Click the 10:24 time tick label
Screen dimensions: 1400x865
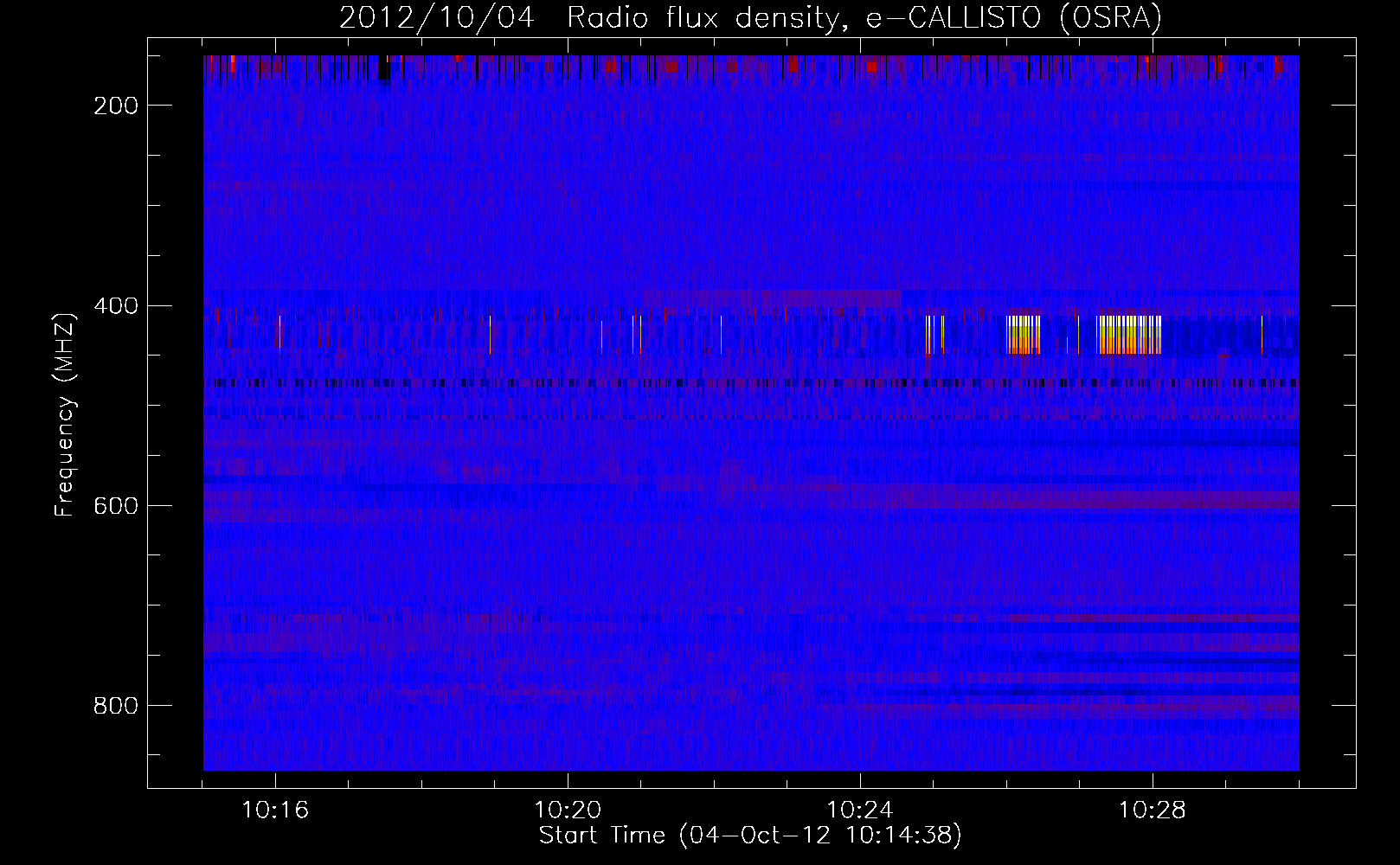click(860, 811)
